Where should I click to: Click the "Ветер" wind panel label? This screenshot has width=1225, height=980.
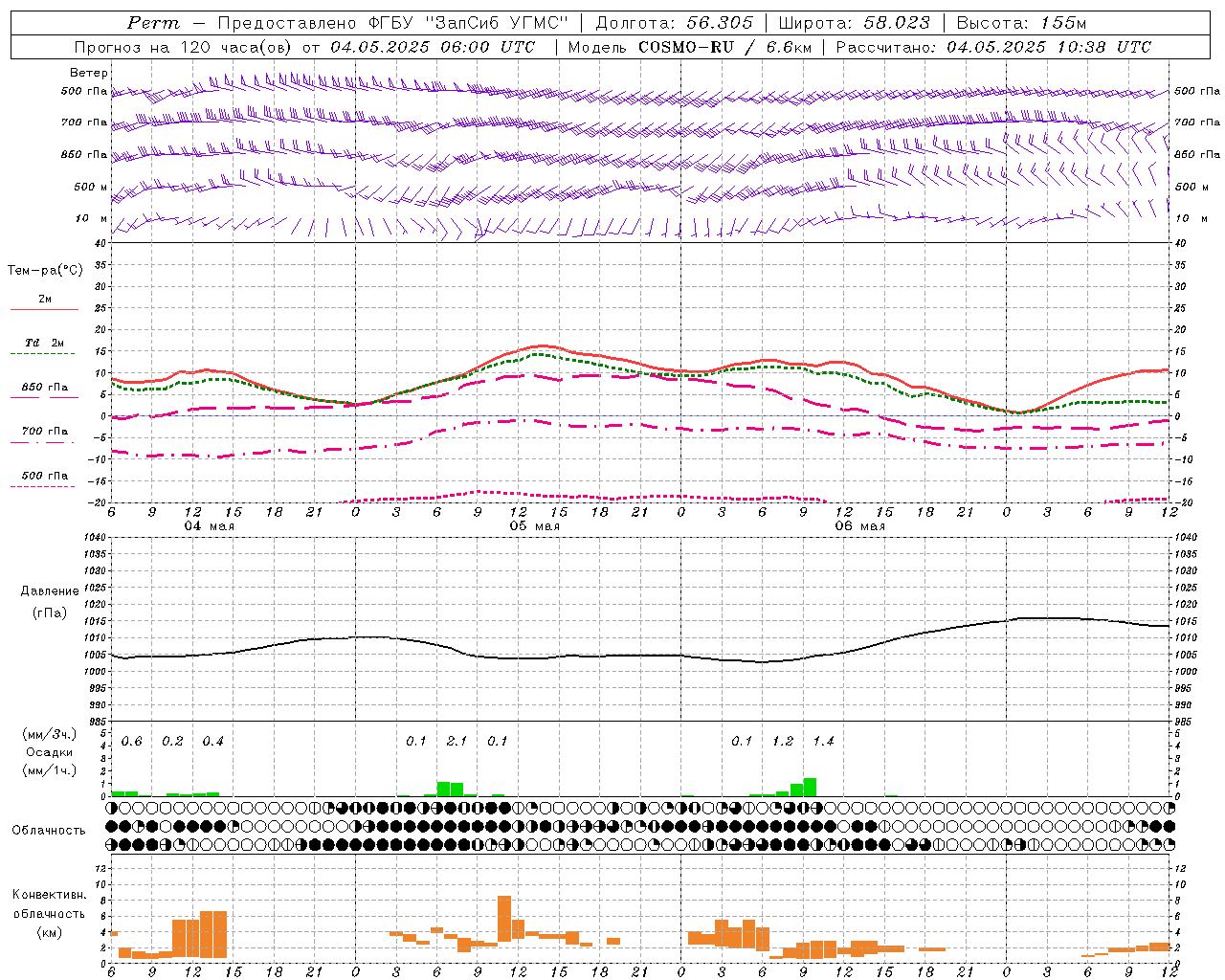pyautogui.click(x=89, y=73)
